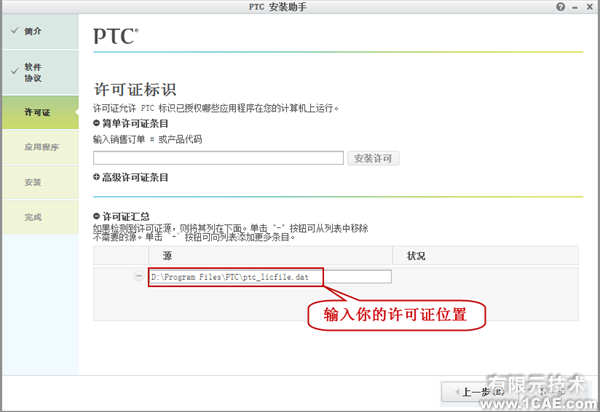Expand the 高级许可证条目 section
The height and width of the screenshot is (412, 600).
click(96, 177)
